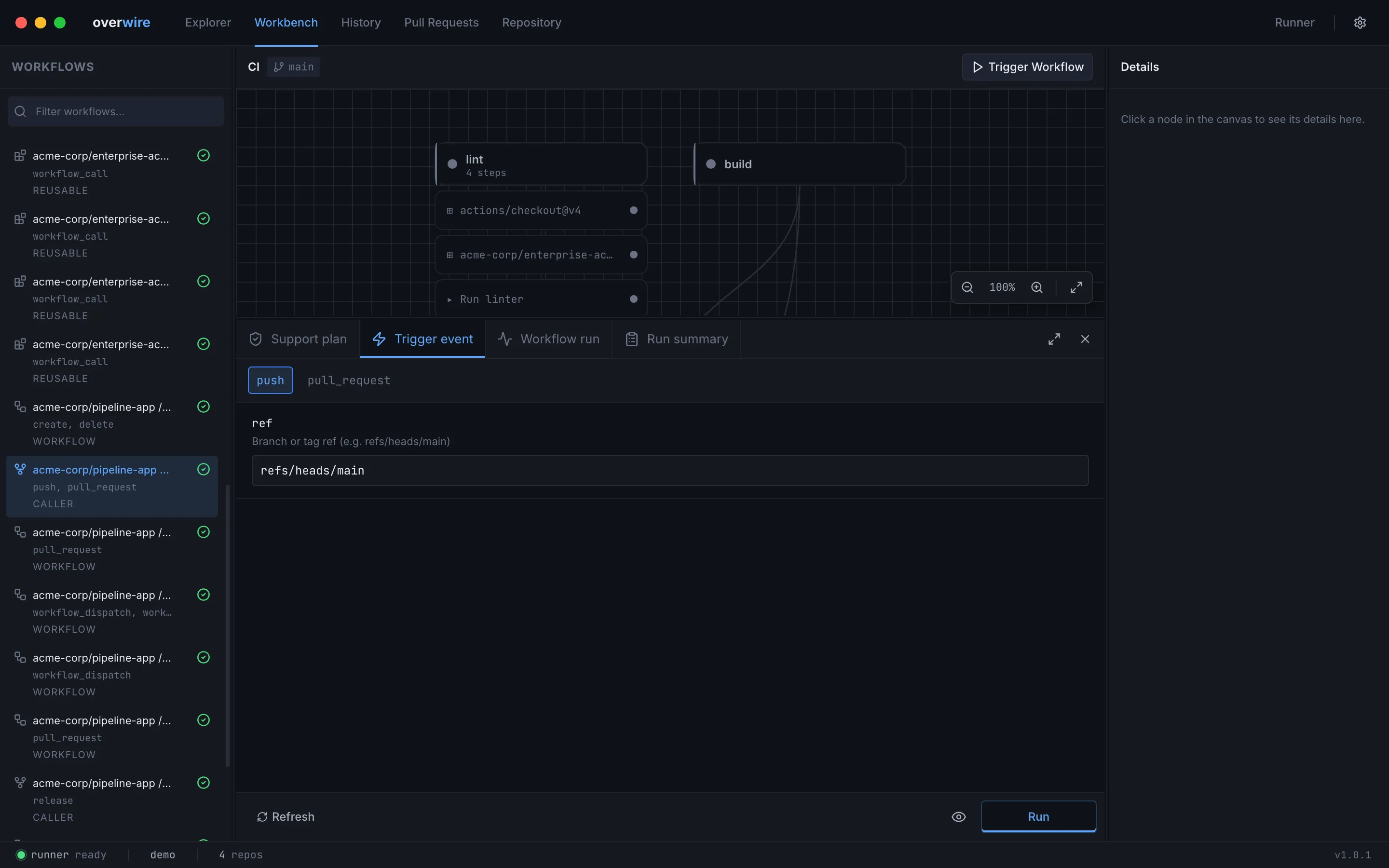Click the search icon in workflow filter
This screenshot has height=868, width=1389.
[20, 111]
